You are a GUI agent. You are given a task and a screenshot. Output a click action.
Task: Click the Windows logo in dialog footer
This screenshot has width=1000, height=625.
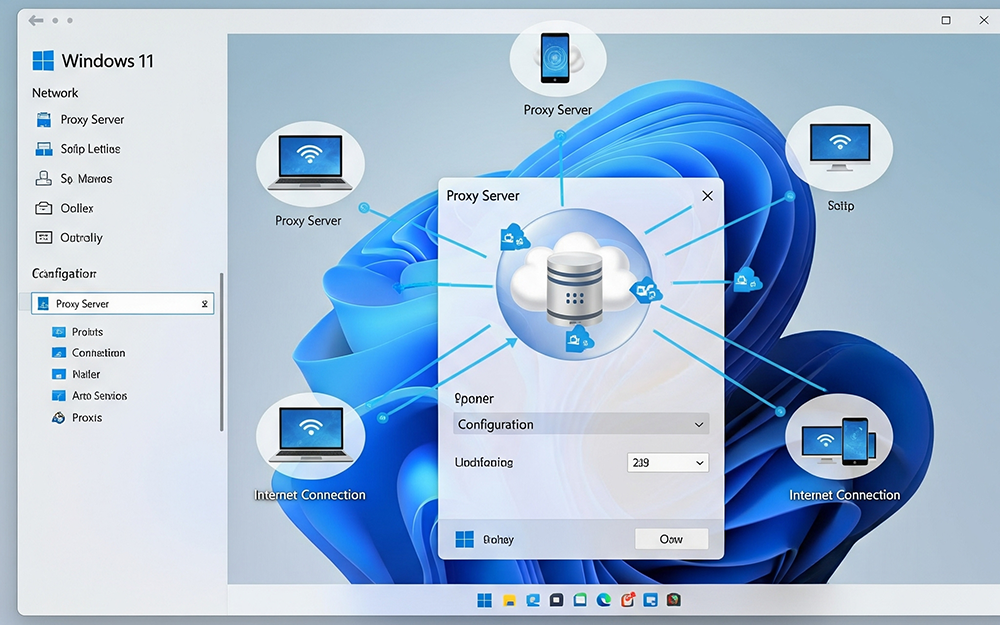[465, 539]
